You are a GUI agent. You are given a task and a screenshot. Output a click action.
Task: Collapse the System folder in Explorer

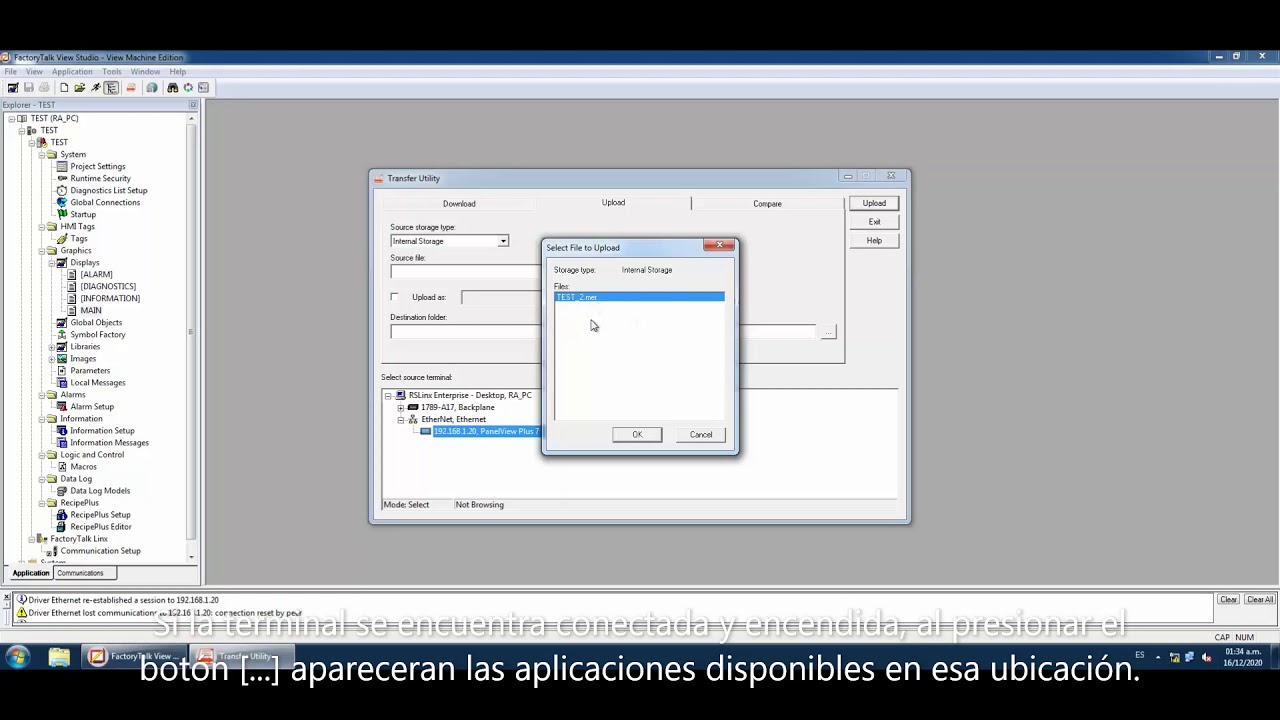click(41, 154)
